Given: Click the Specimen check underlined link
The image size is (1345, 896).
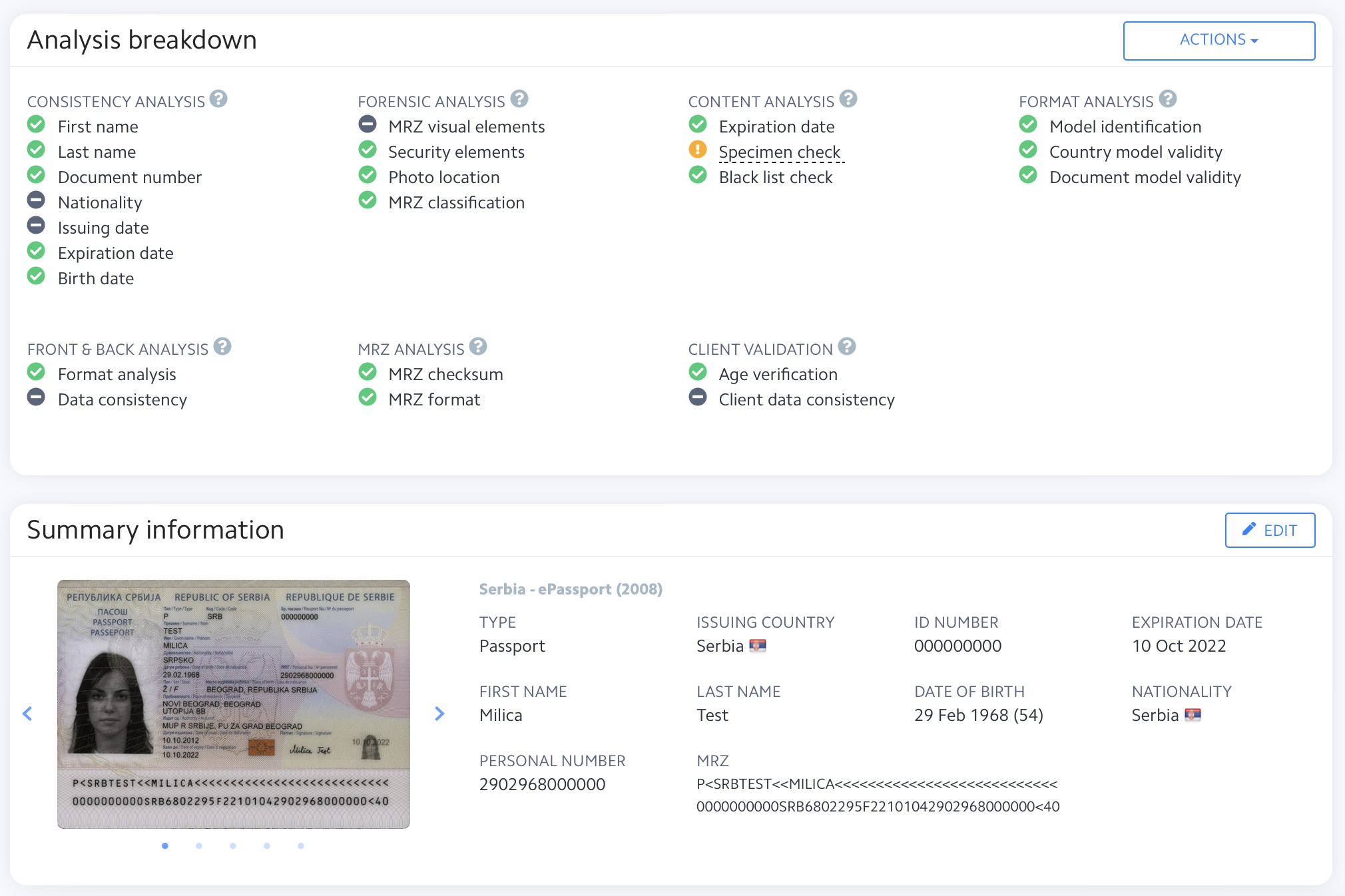Looking at the screenshot, I should 780,152.
